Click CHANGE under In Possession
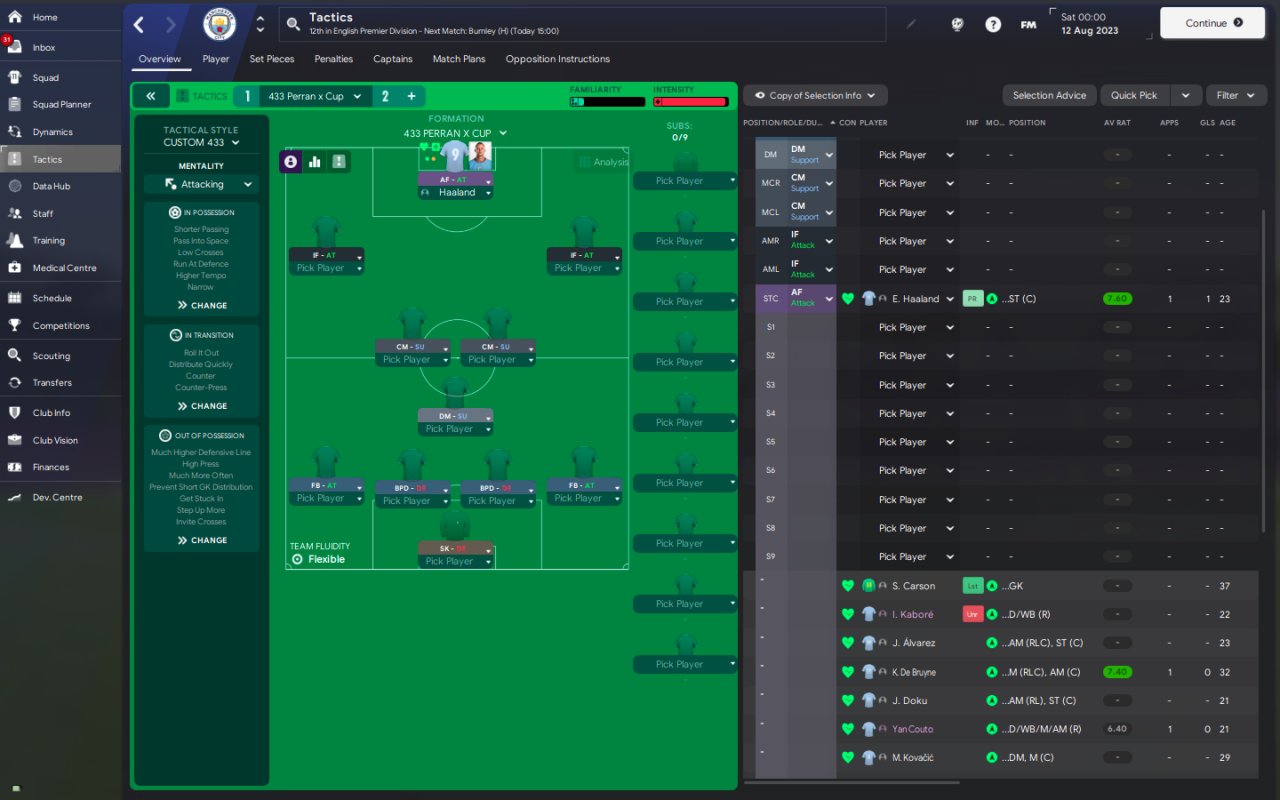 point(202,305)
